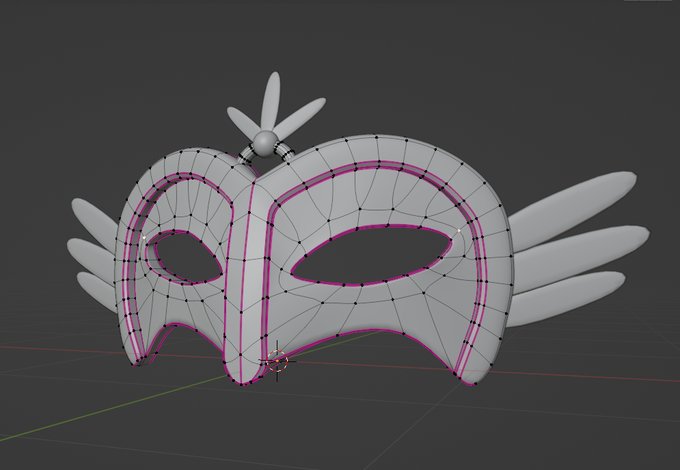The image size is (680, 470).
Task: Click the sphere ornament on top of the mask
Action: (265, 143)
